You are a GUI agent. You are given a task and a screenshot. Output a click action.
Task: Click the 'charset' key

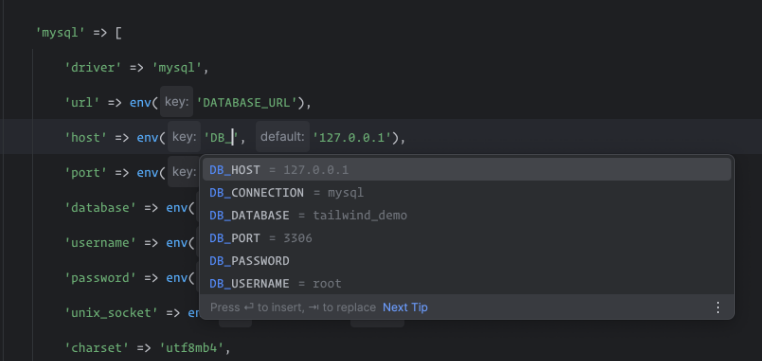(97, 348)
